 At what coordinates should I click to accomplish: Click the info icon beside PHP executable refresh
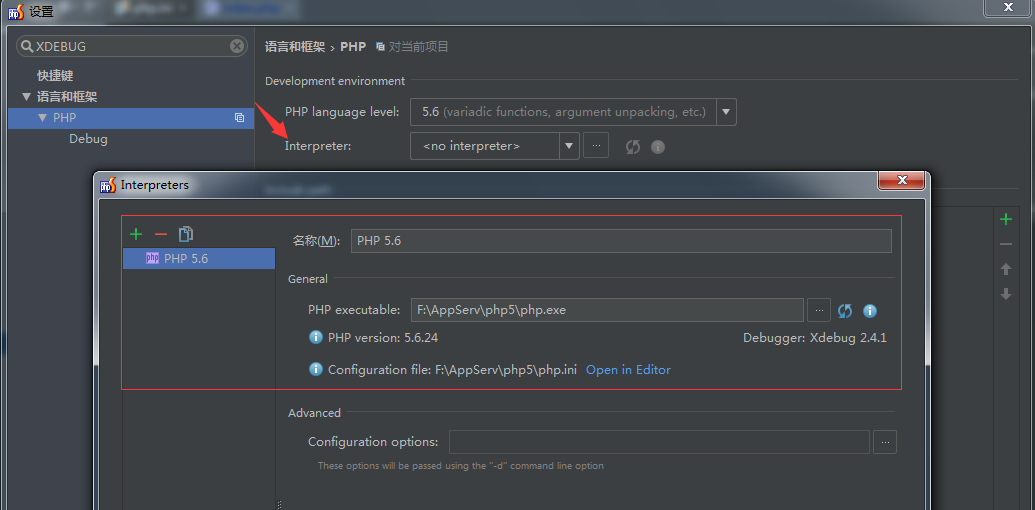(x=870, y=311)
